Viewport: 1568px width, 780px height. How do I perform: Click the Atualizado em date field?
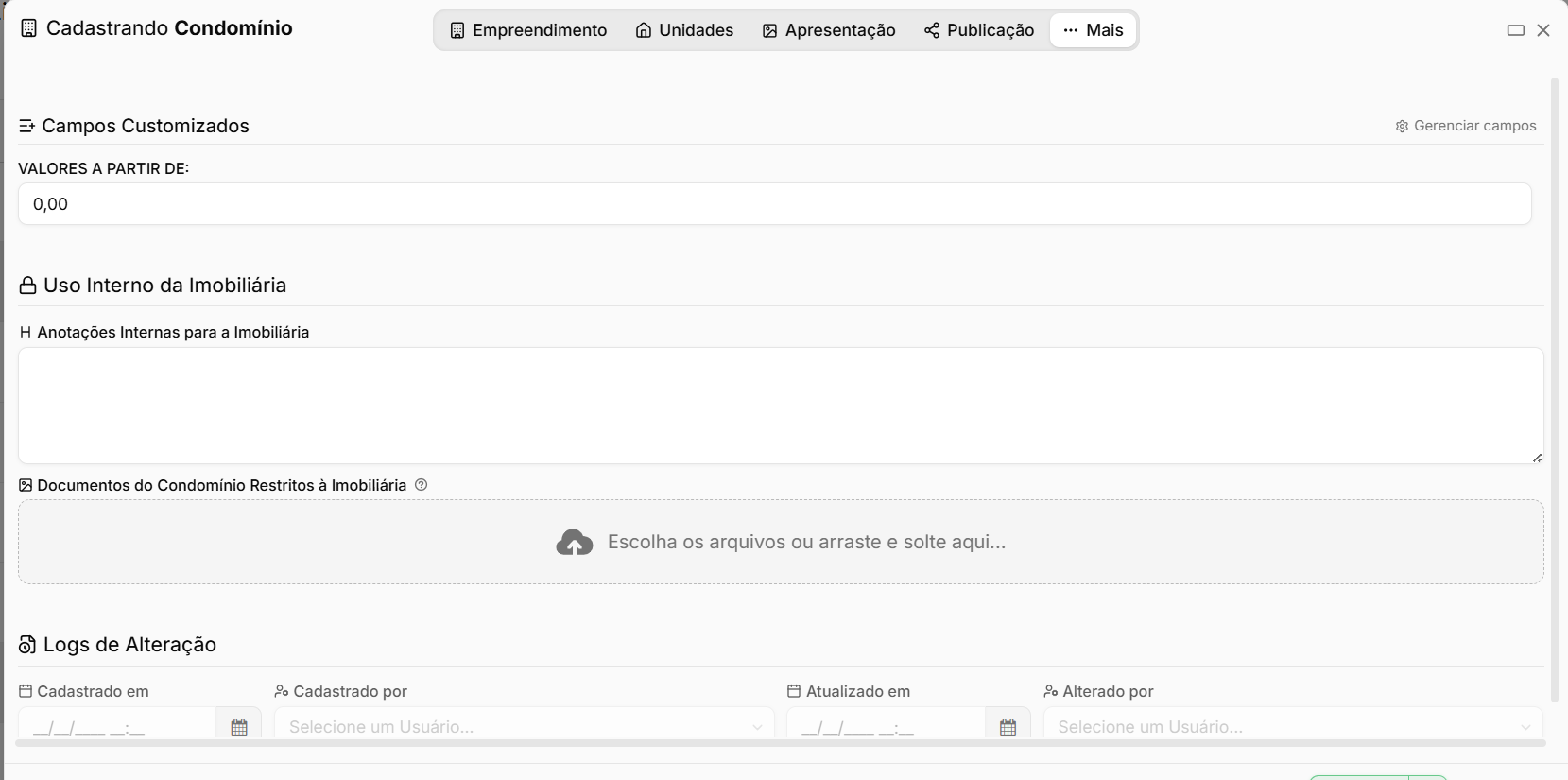pyautogui.click(x=887, y=726)
